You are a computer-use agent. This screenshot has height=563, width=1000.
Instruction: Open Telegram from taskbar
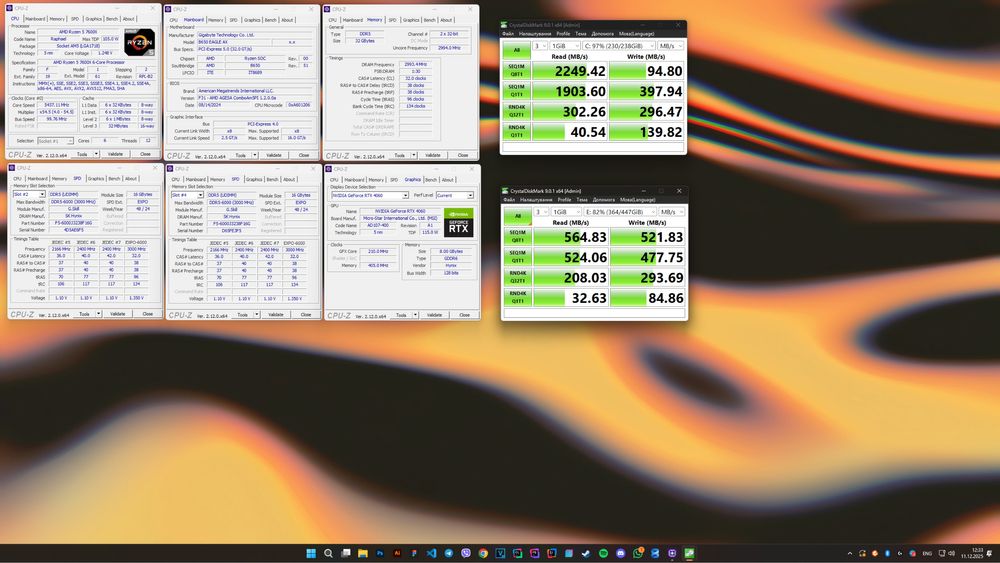pyautogui.click(x=449, y=553)
